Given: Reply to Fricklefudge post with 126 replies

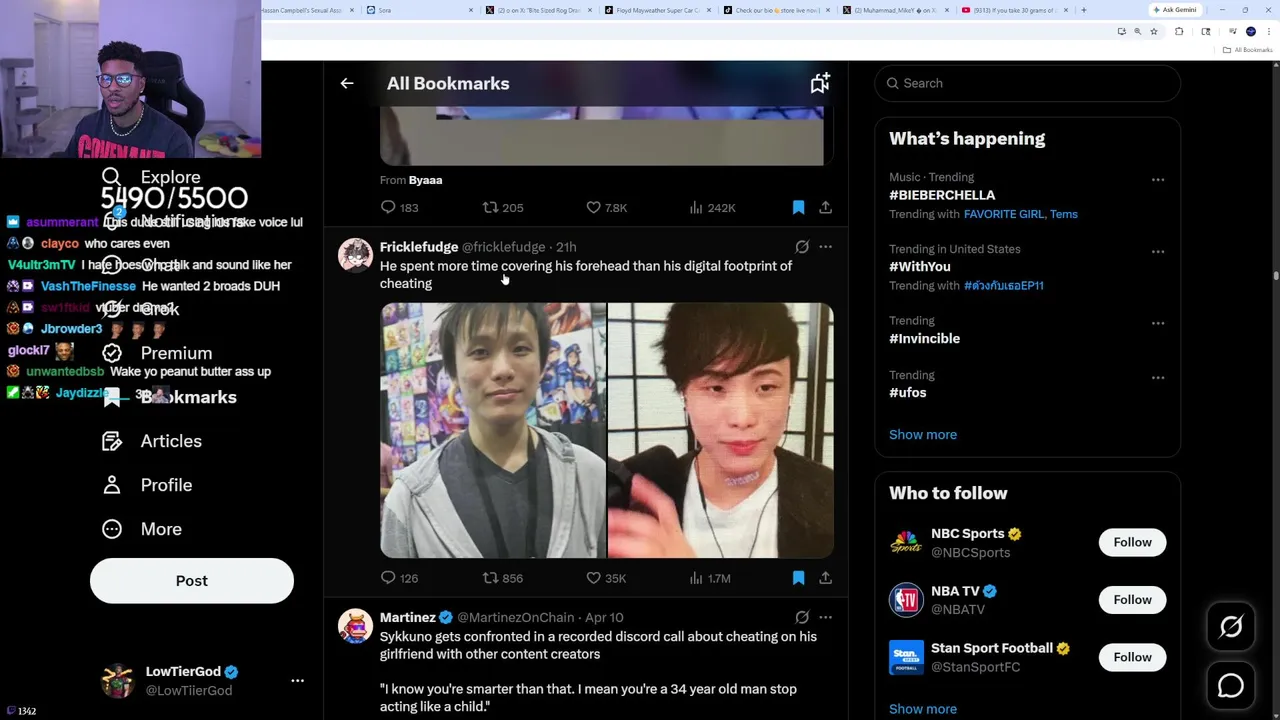Looking at the screenshot, I should (x=399, y=578).
